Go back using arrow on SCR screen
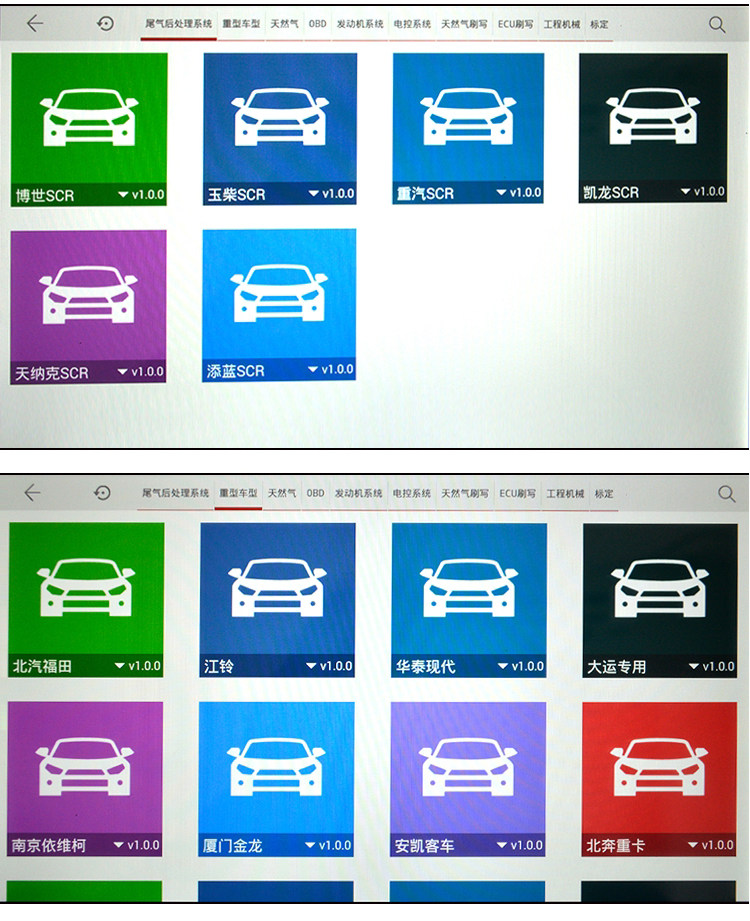Image resolution: width=750 pixels, height=921 pixels. click(x=35, y=23)
